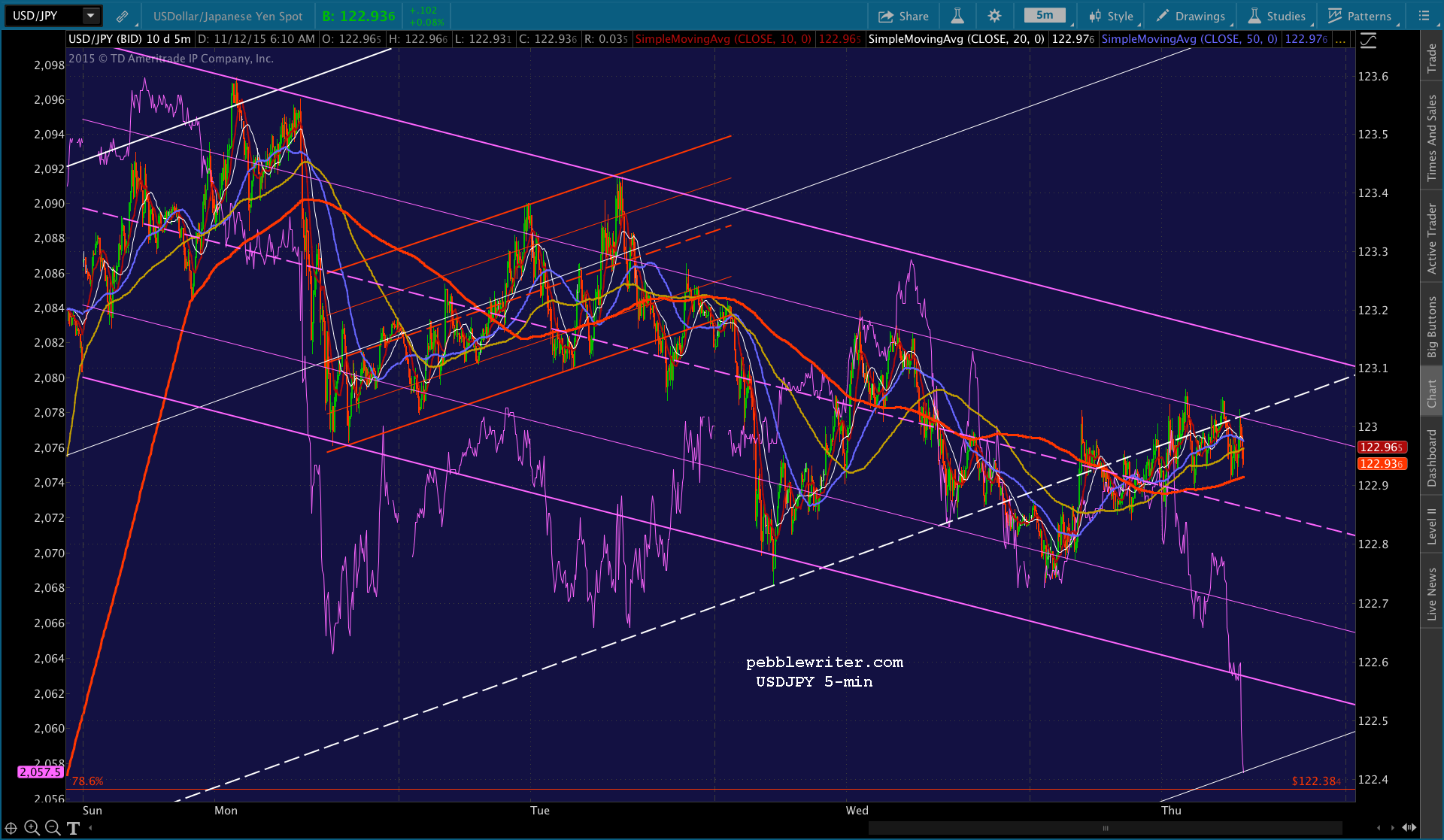Click the Drawings toolbar button
The width and height of the screenshot is (1444, 840).
(1191, 16)
